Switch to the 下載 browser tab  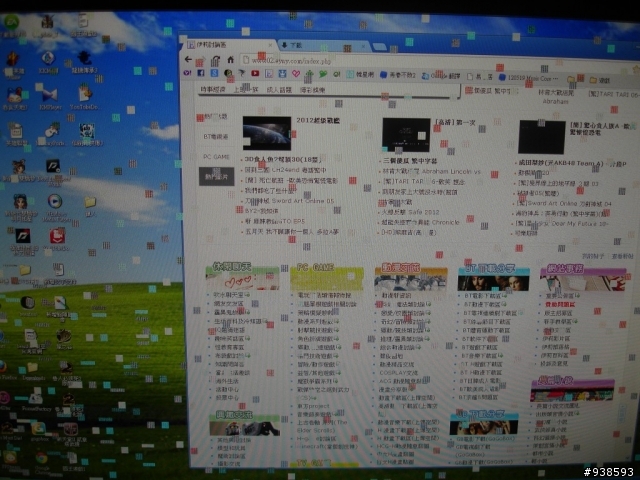point(322,45)
